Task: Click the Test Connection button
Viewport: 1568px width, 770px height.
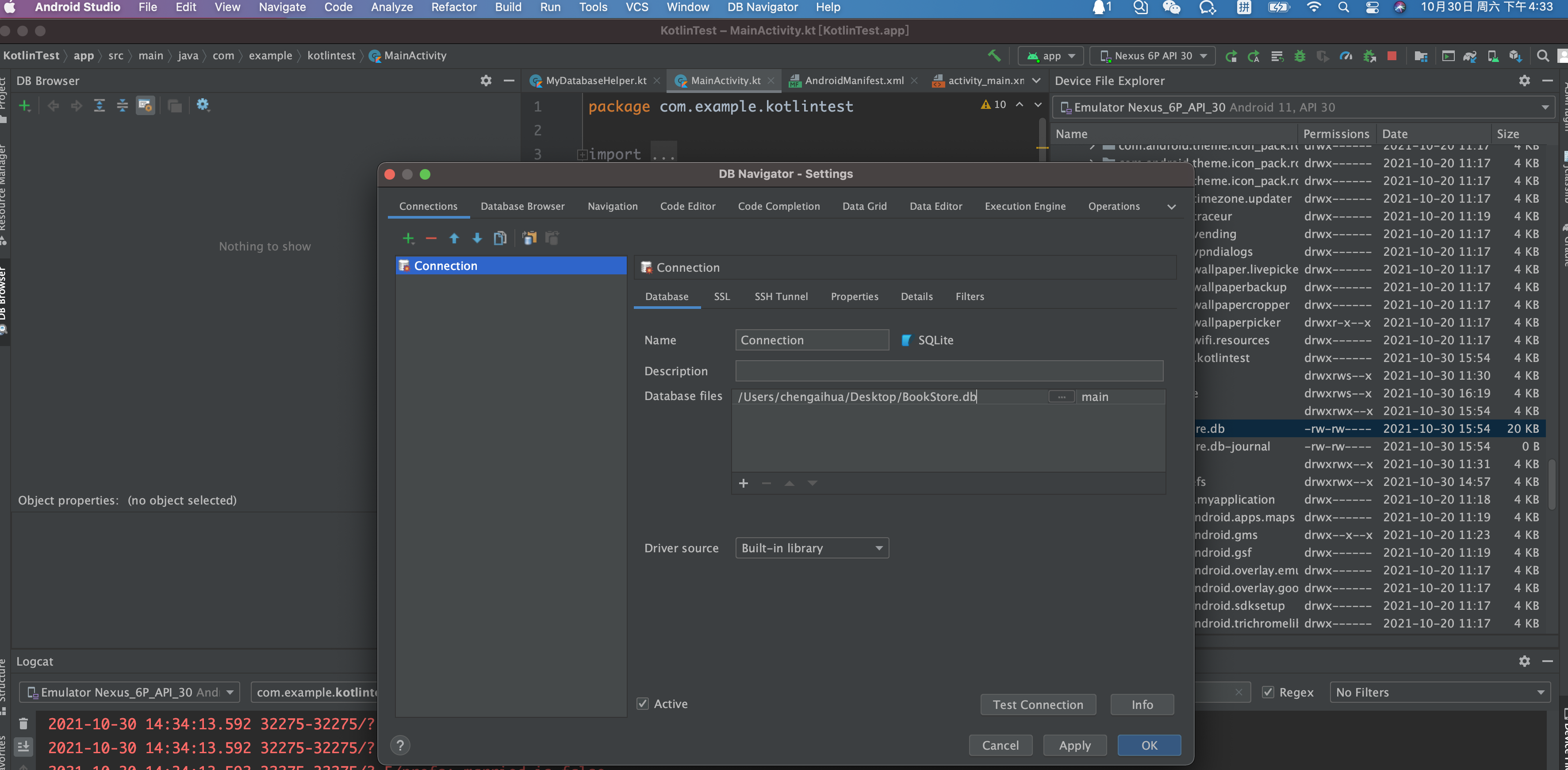Action: (x=1038, y=705)
